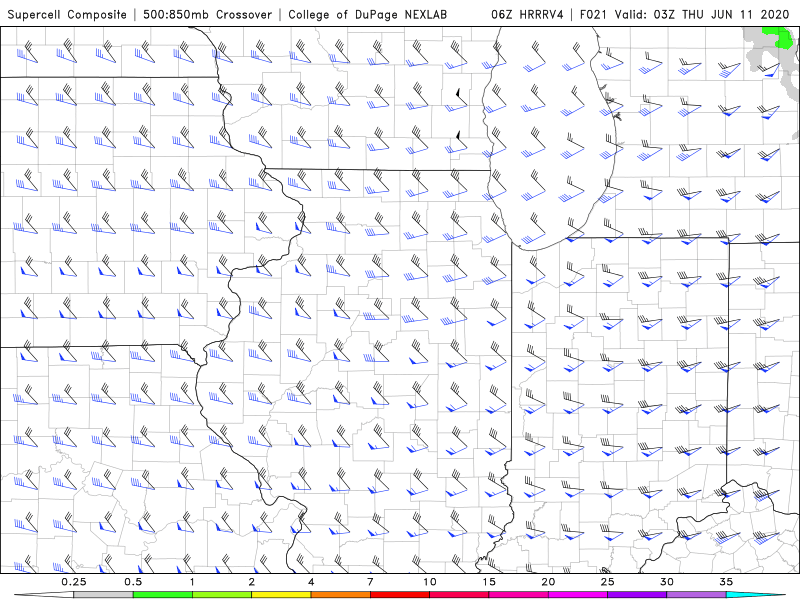Viewport: 800px width, 600px height.
Task: Click the bright green color bar segment
Action: pyautogui.click(x=163, y=595)
